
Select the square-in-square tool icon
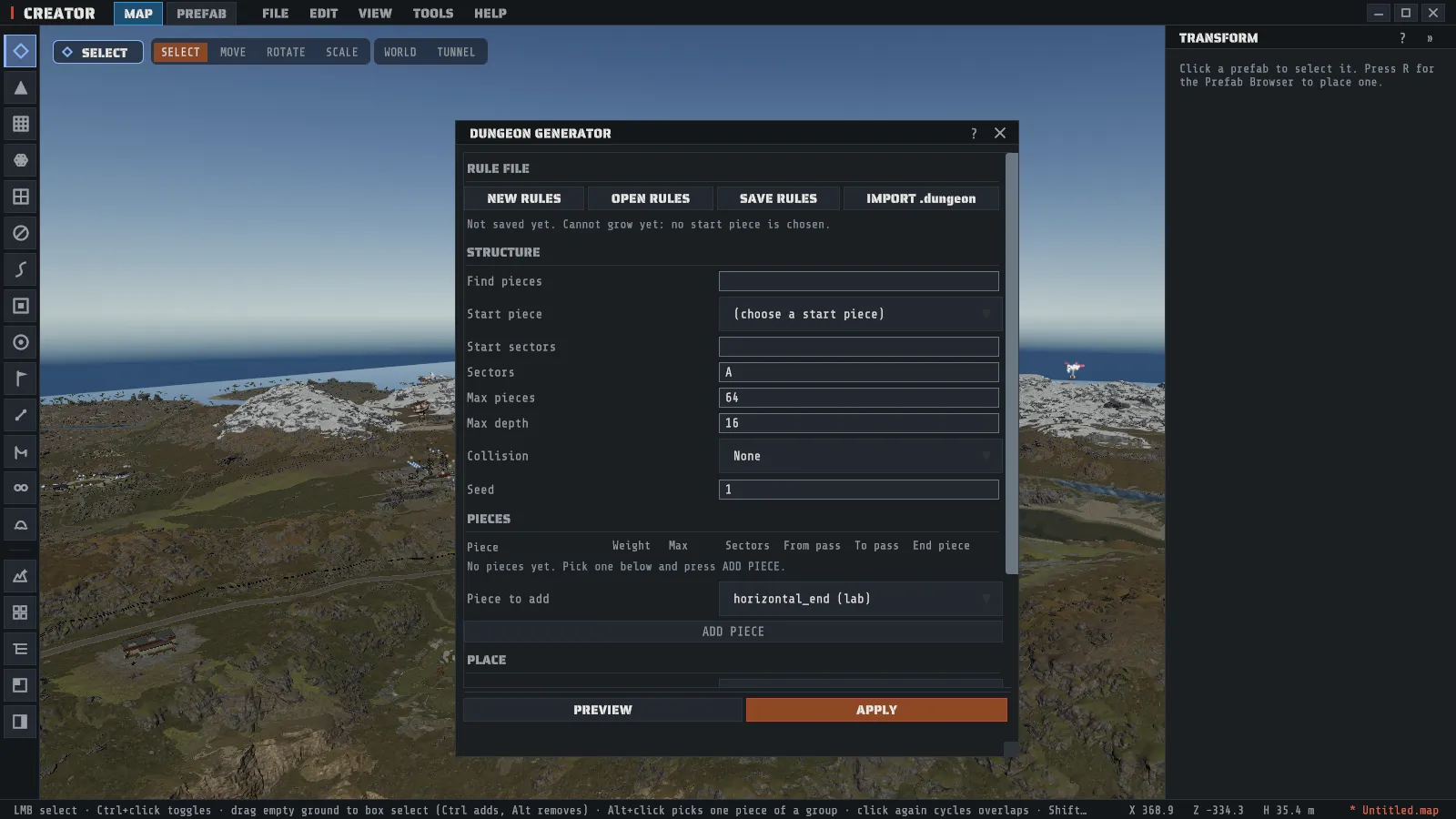(x=20, y=306)
